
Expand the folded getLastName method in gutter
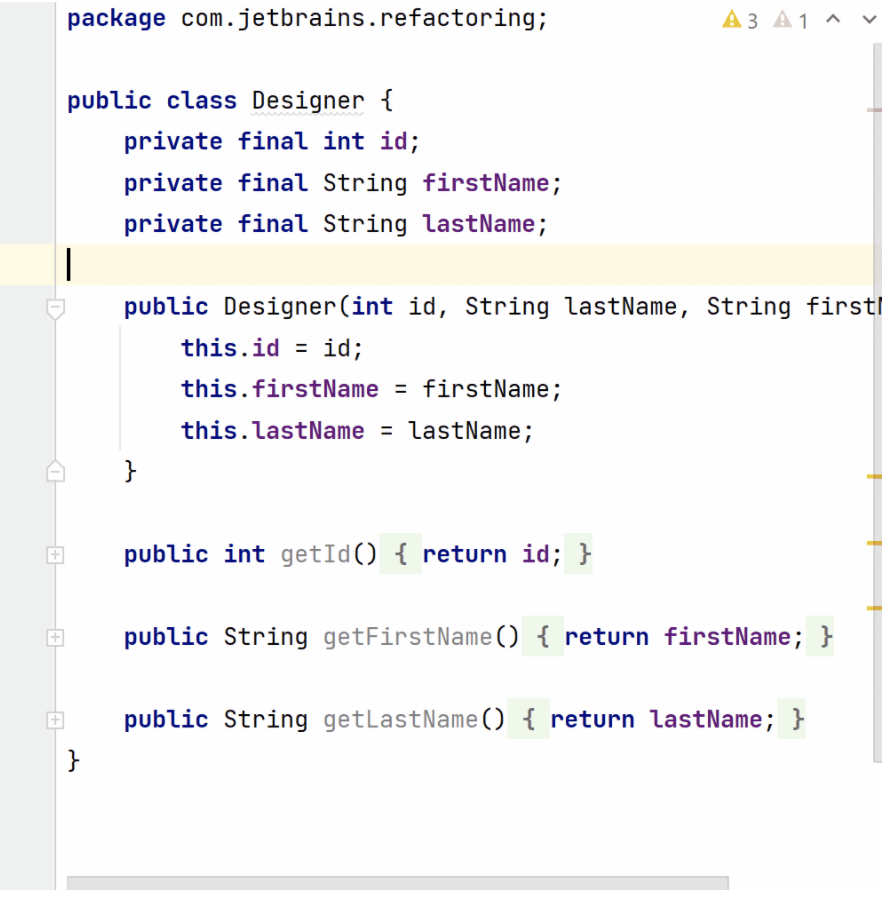point(56,719)
